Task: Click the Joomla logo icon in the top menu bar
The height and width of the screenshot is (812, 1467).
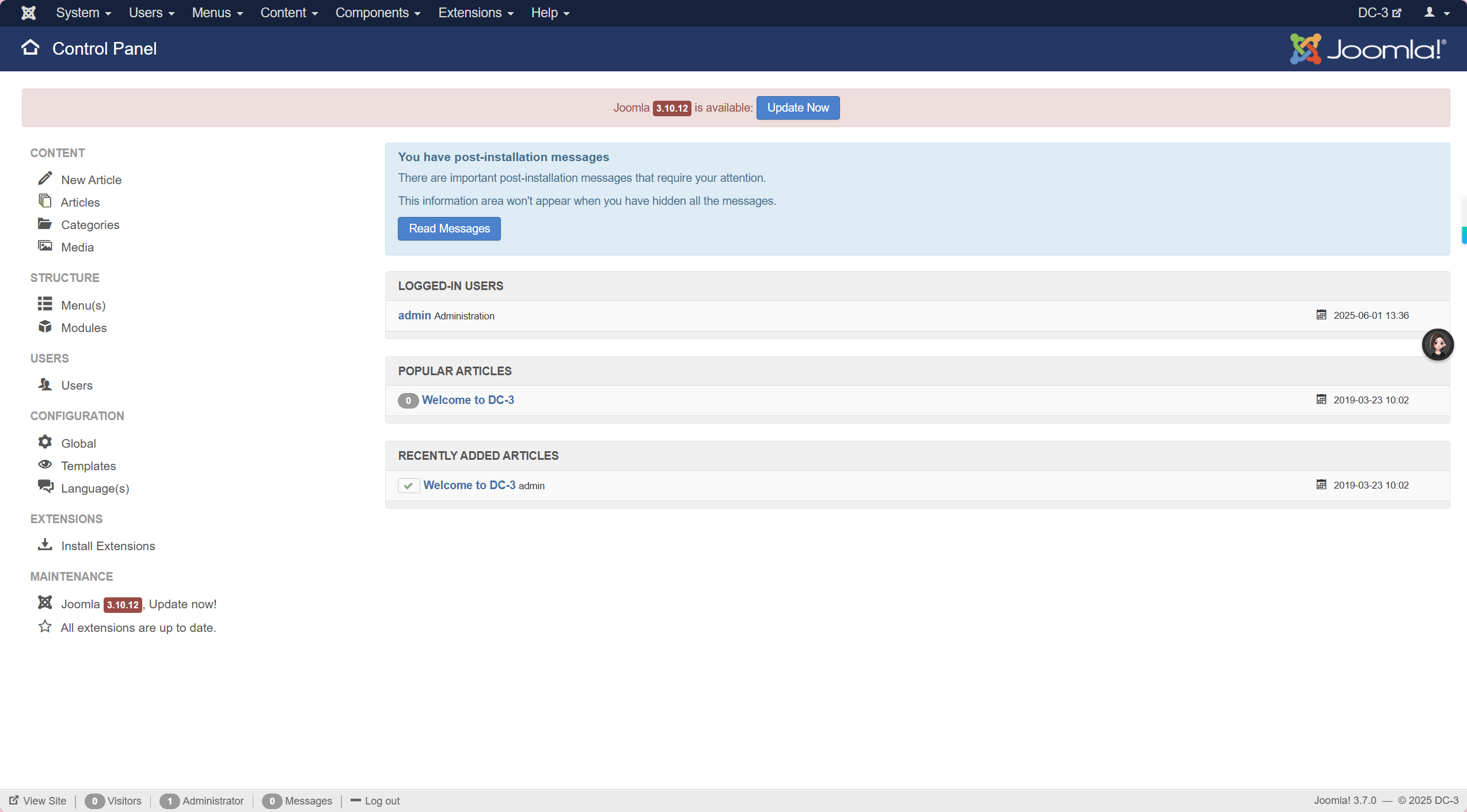Action: [x=28, y=13]
